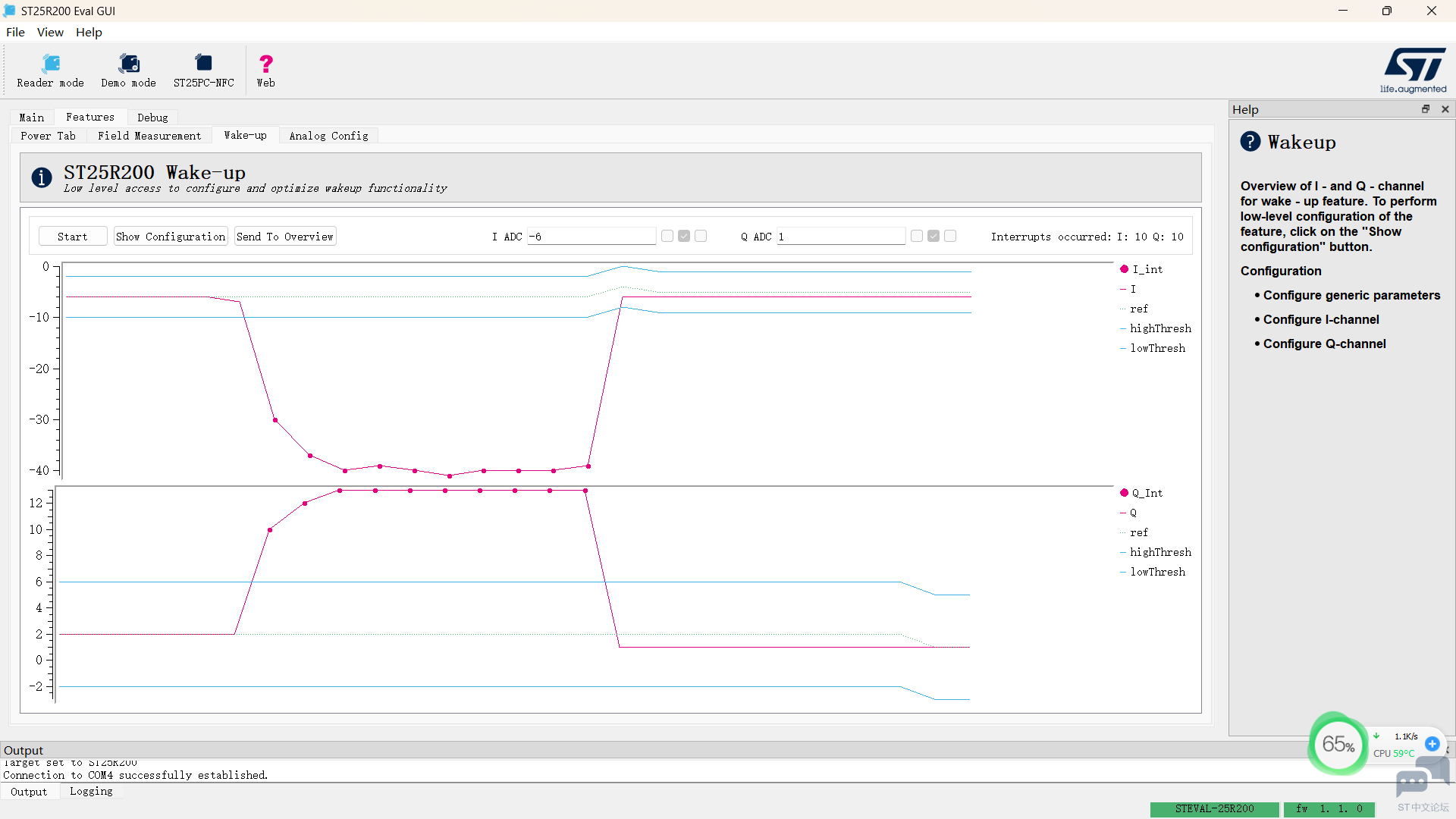Click the Q ADC value field

(841, 237)
